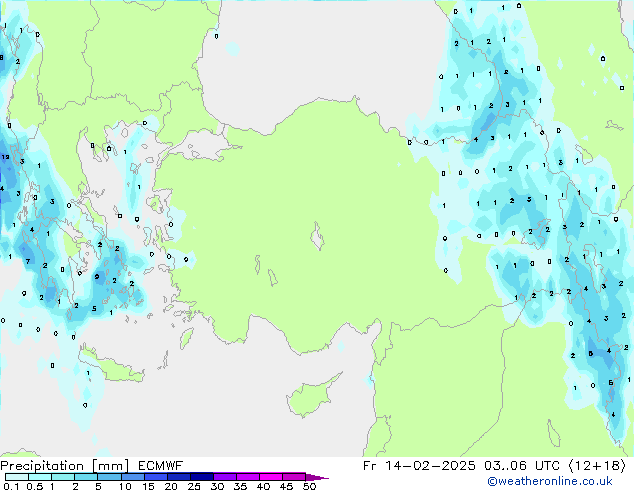Click the '0.1' legend scale label

[11, 486]
